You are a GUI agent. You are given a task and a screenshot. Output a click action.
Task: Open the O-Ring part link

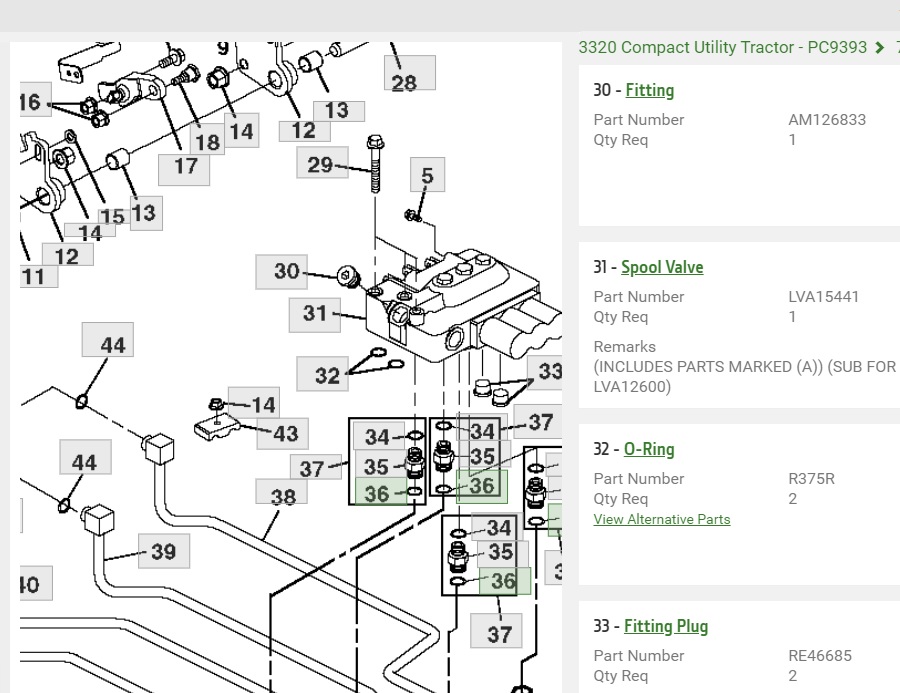649,449
